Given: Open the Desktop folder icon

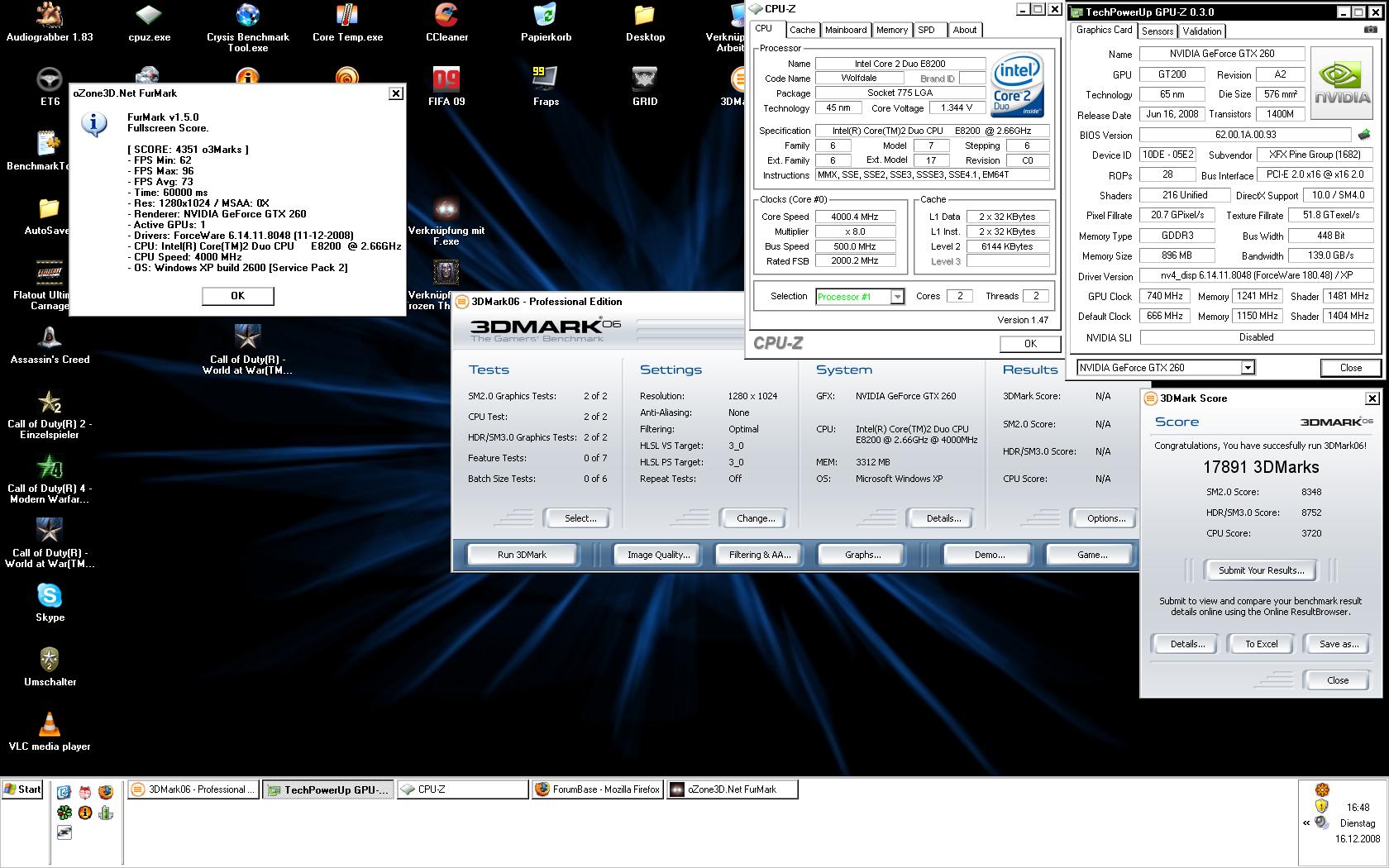Looking at the screenshot, I should tap(645, 22).
